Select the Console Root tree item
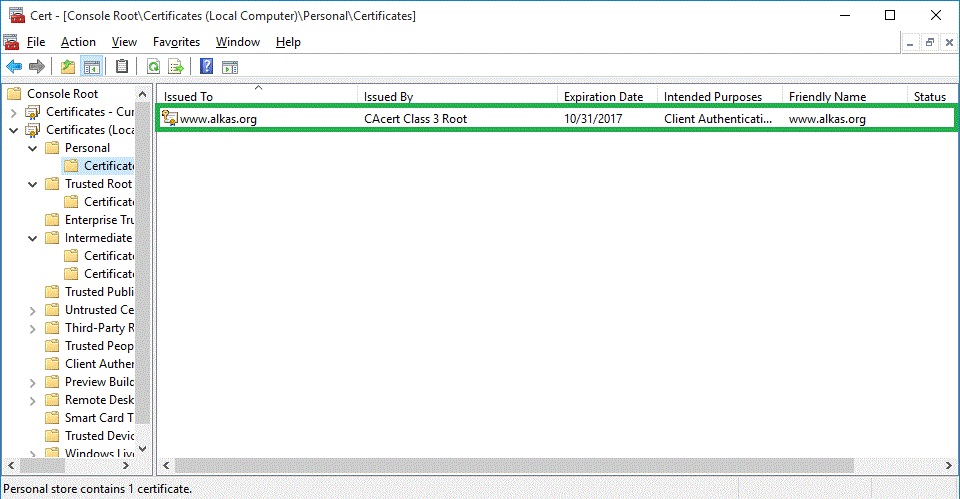This screenshot has height=499, width=960. 62,94
